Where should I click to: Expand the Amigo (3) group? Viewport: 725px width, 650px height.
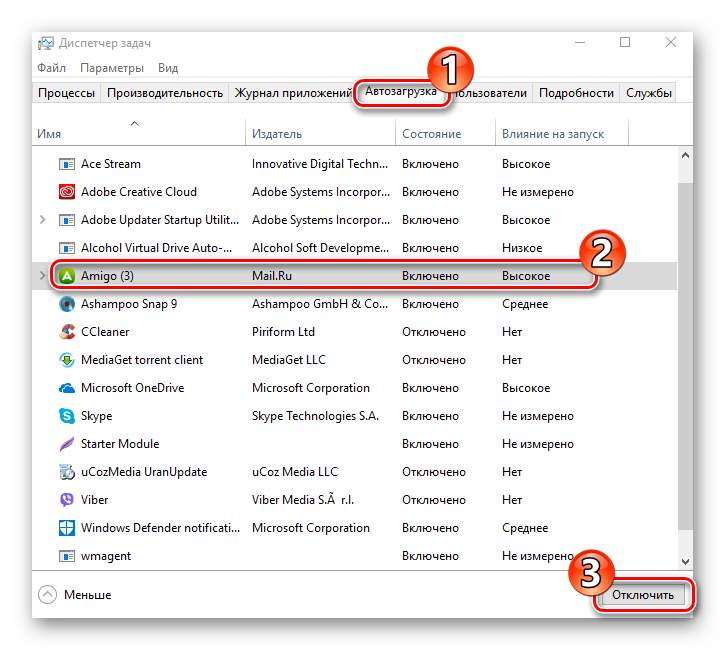(x=43, y=276)
